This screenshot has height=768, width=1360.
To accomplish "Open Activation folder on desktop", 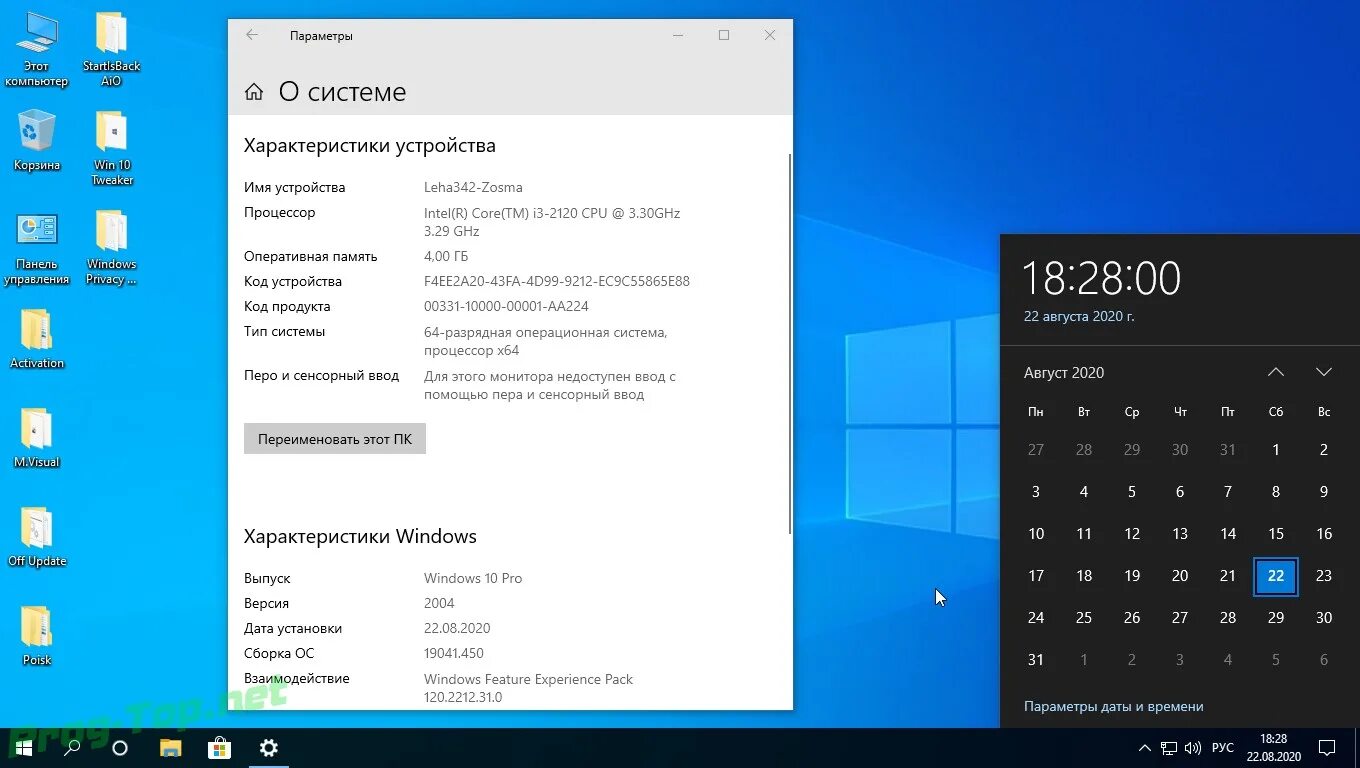I will tap(36, 339).
